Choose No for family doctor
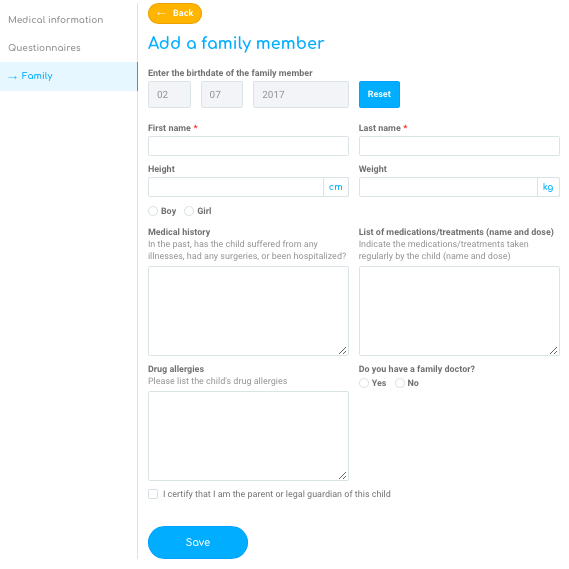The width and height of the screenshot is (569, 569). (x=400, y=383)
